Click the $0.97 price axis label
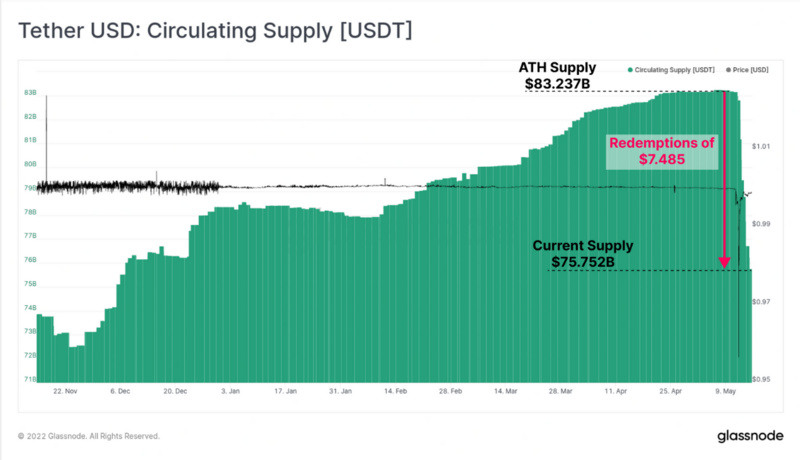The image size is (800, 460). click(x=762, y=301)
